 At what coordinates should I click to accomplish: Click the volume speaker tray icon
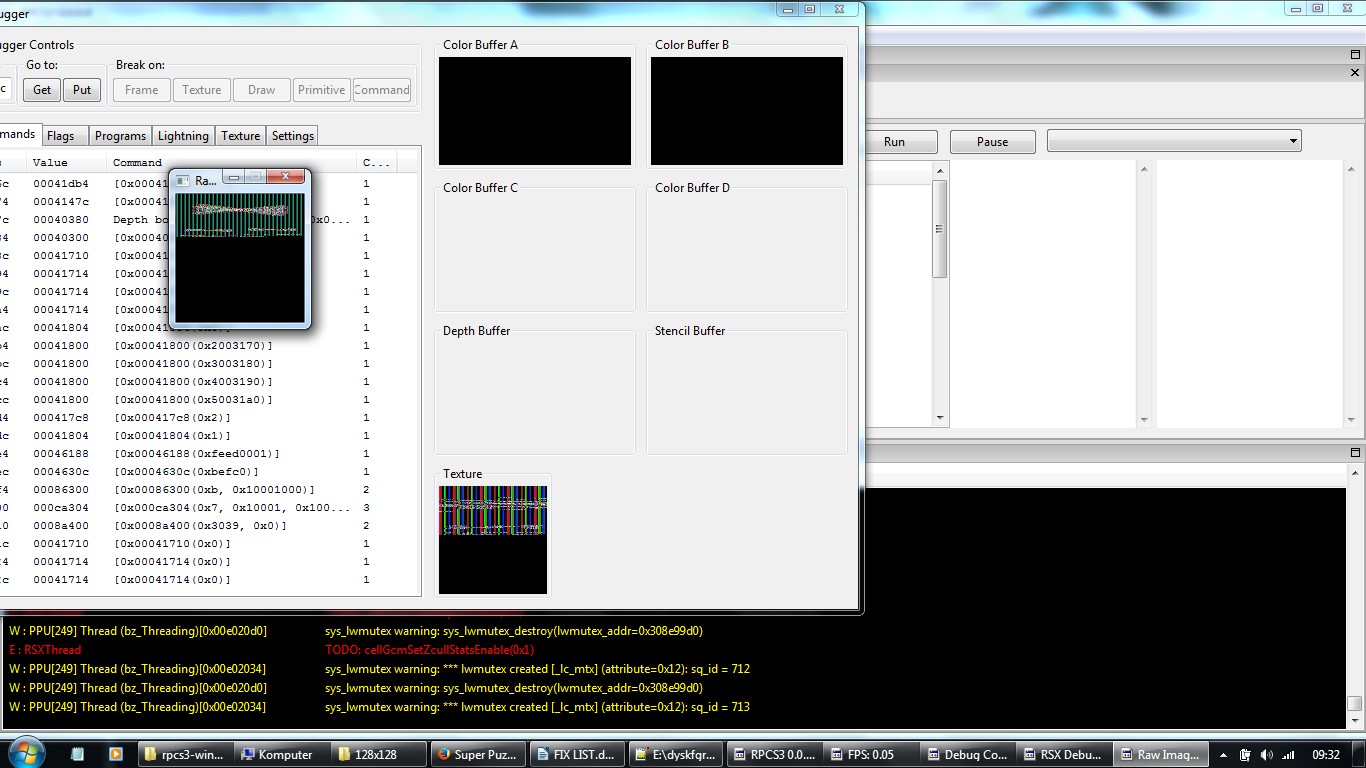[x=1266, y=755]
